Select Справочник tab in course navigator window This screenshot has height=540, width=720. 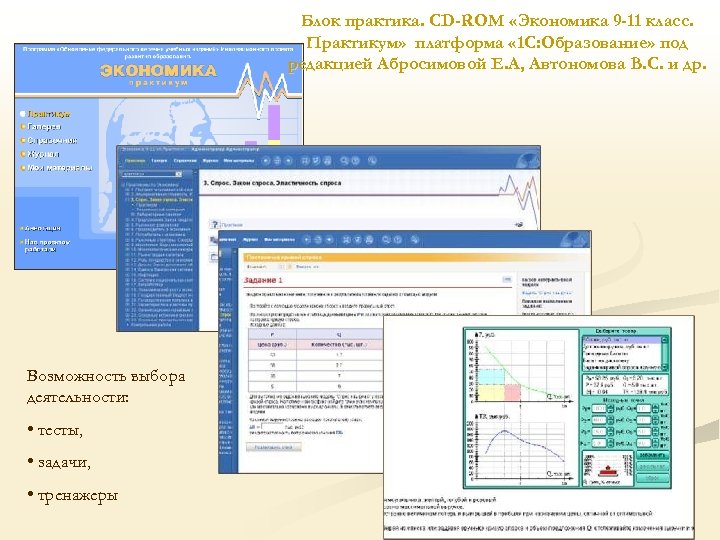(185, 161)
